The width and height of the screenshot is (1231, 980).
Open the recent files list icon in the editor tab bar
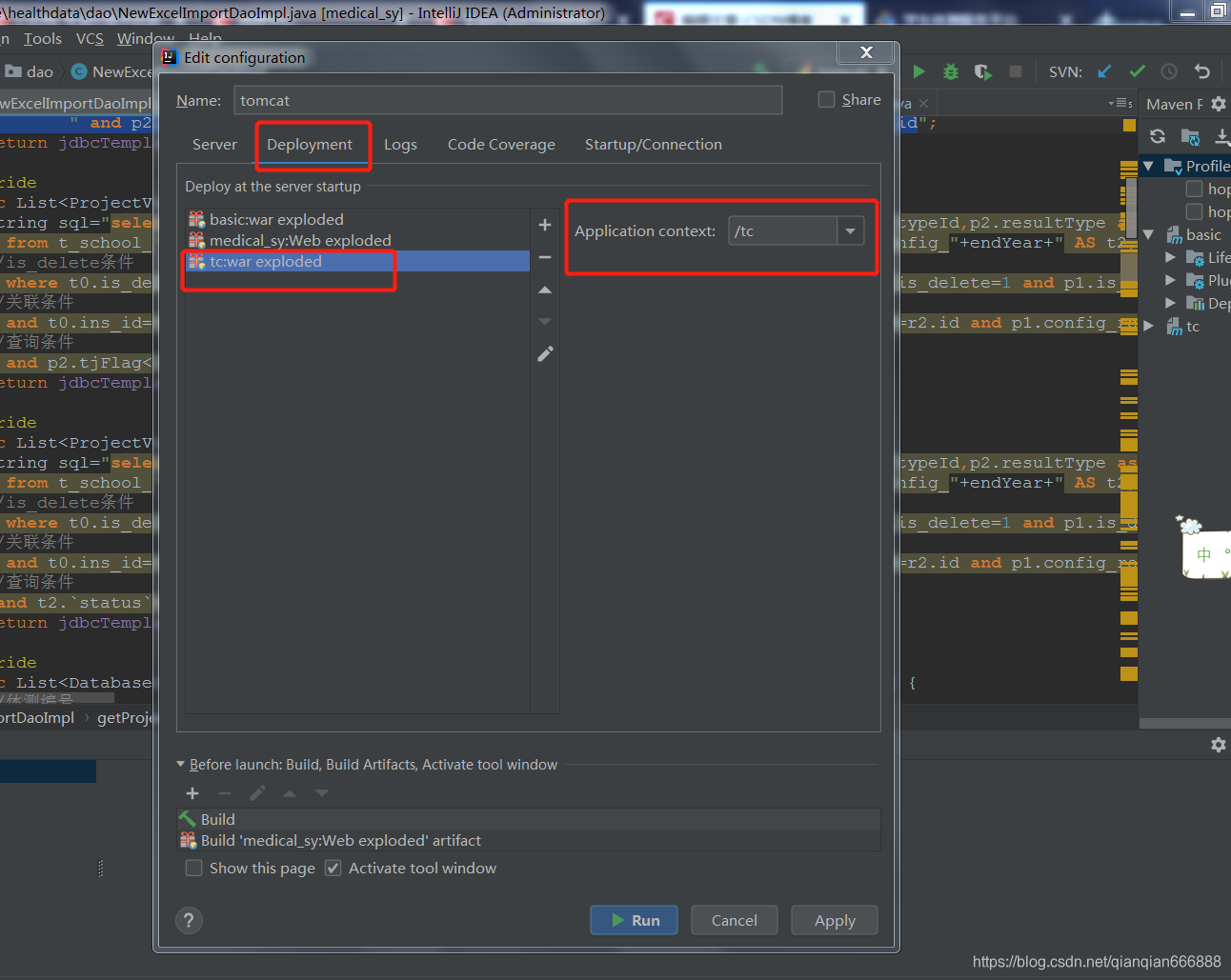tap(1120, 103)
